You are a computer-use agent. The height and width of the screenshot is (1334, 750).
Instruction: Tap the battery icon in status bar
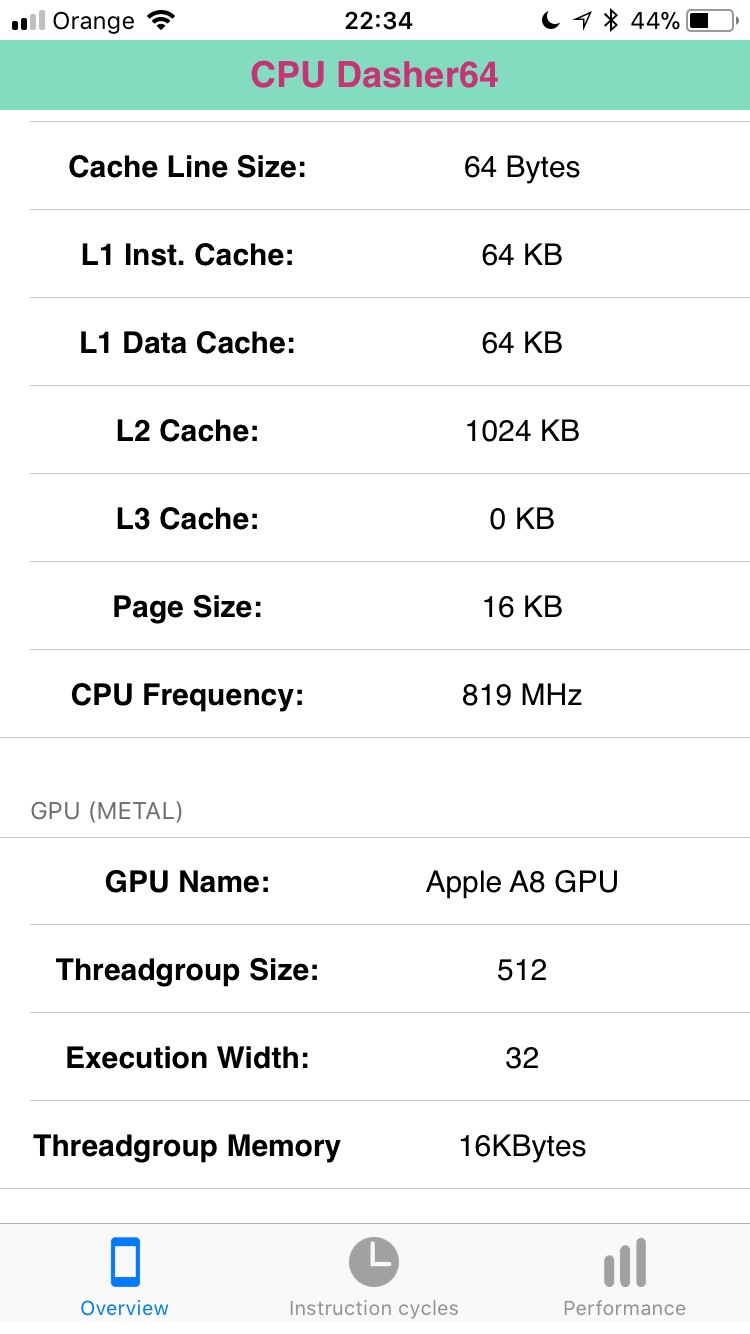(x=712, y=21)
